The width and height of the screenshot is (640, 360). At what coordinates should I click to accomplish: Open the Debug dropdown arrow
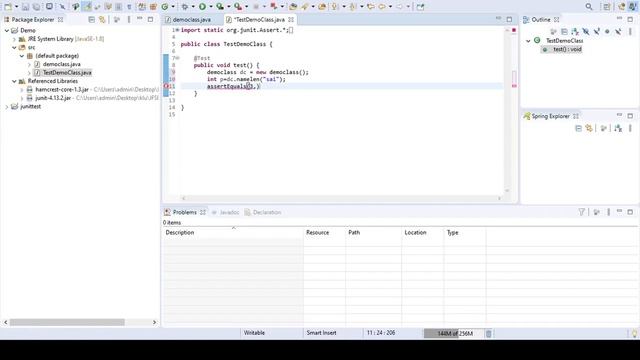click(x=193, y=7)
